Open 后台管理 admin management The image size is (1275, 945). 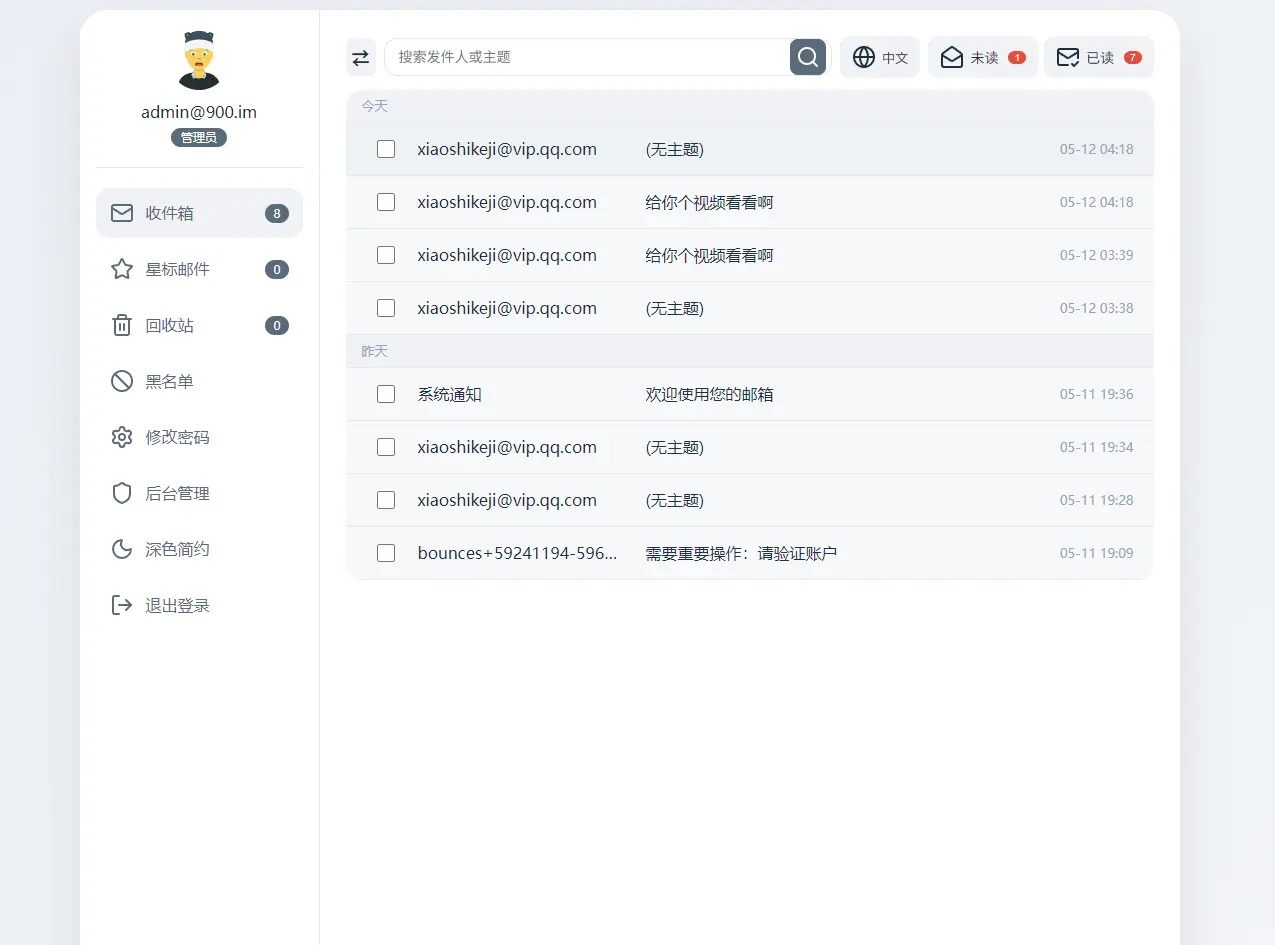pos(199,493)
